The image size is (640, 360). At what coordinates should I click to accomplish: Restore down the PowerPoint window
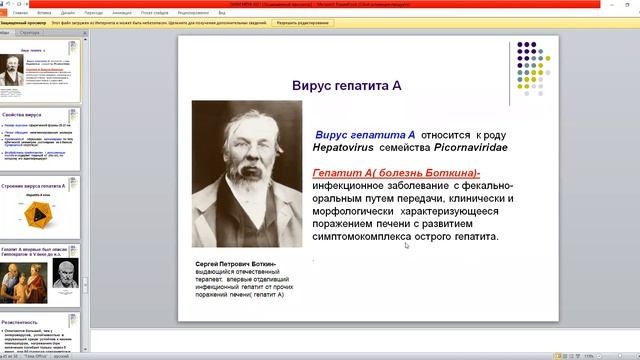click(x=627, y=4)
